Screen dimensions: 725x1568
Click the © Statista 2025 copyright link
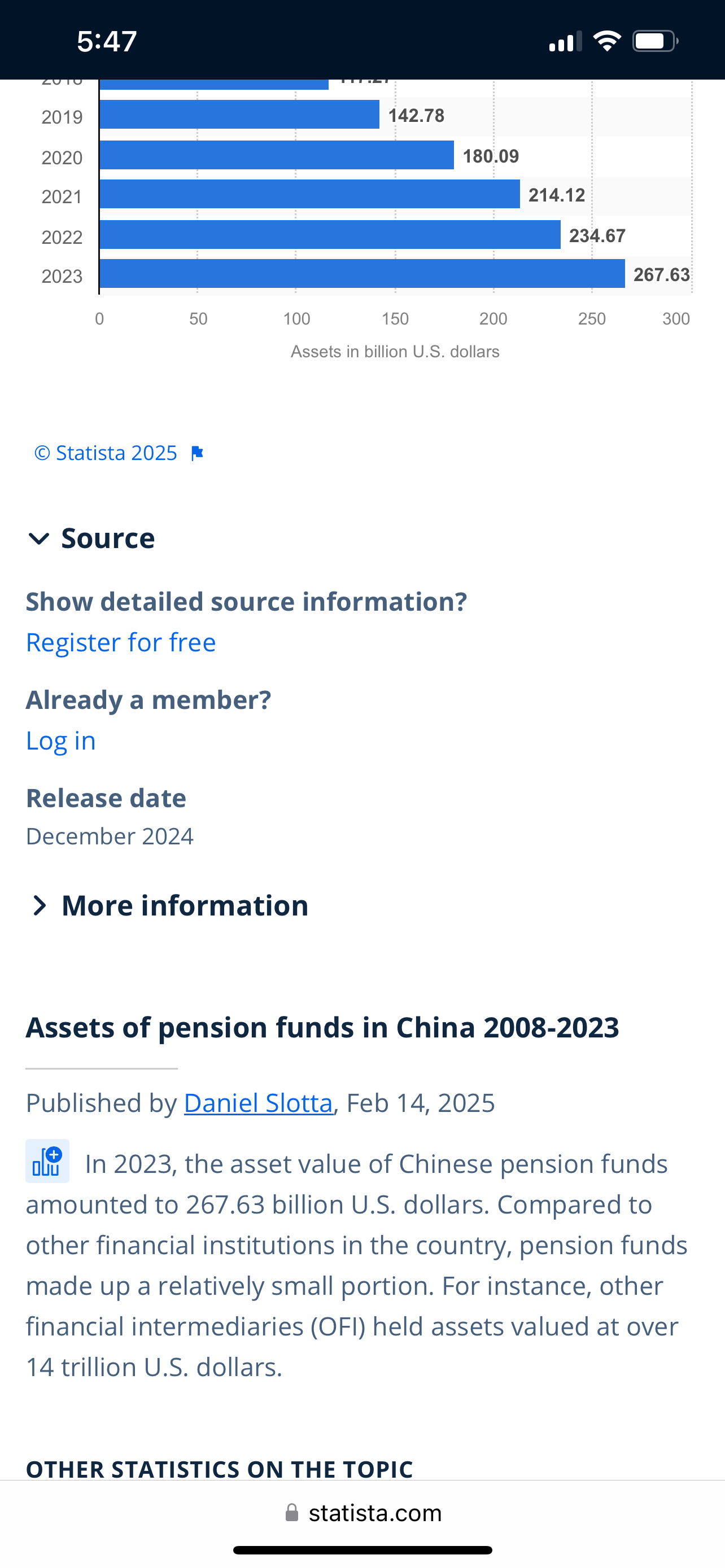(106, 453)
